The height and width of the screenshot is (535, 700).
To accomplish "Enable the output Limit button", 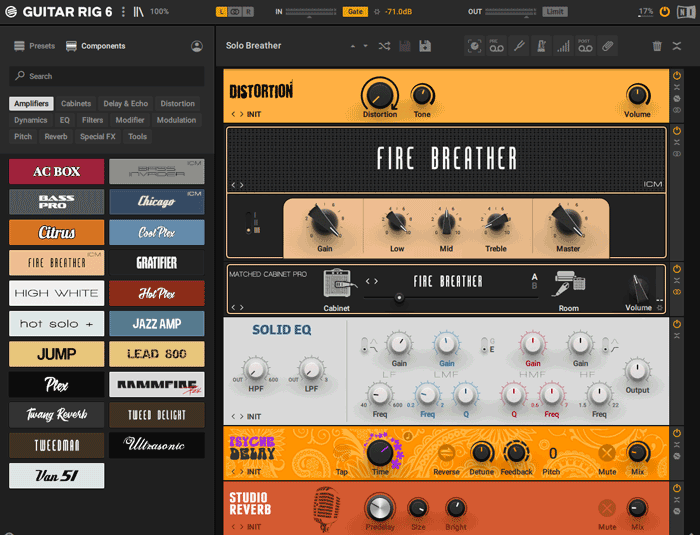I will coord(555,12).
